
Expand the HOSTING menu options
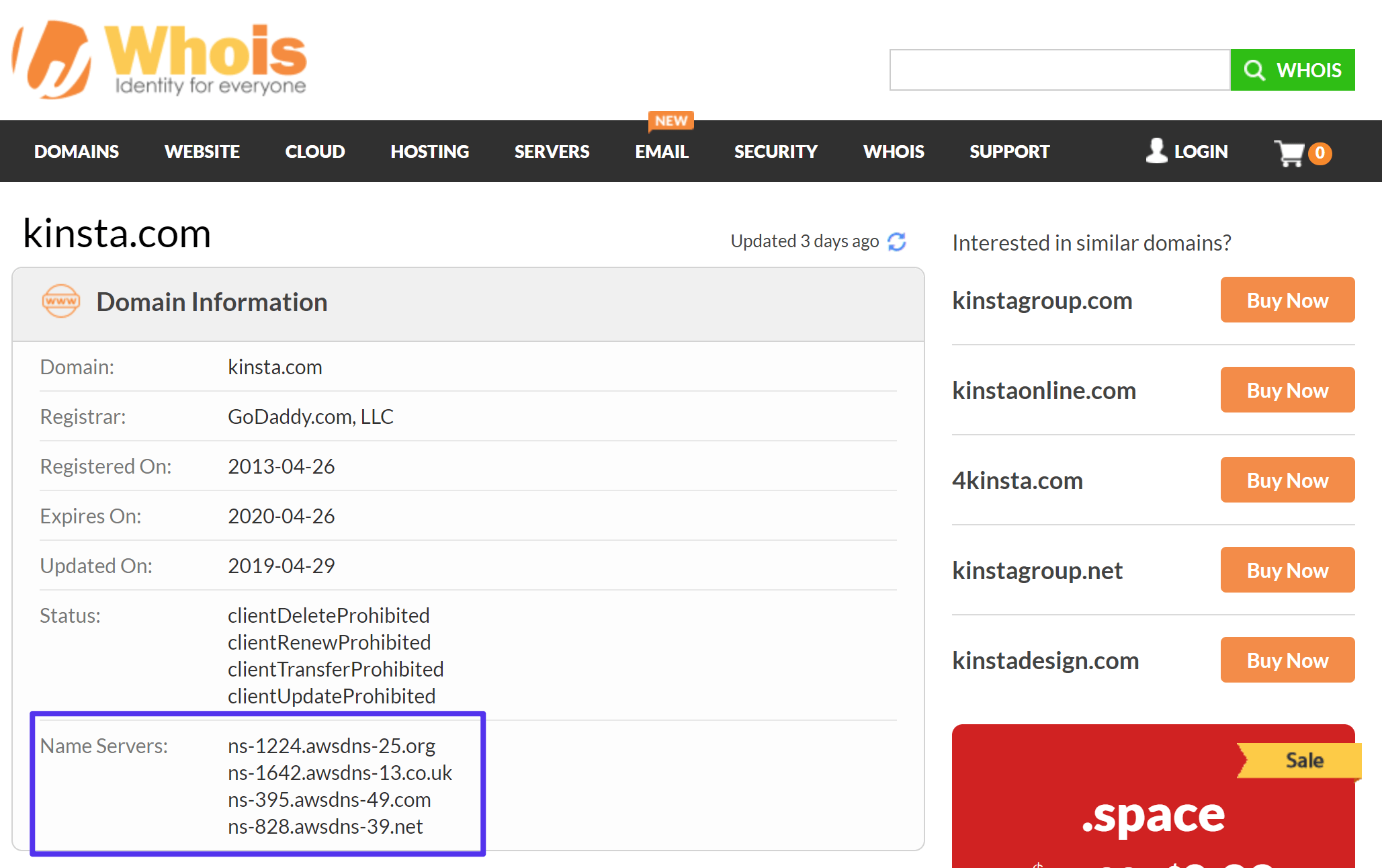pyautogui.click(x=429, y=151)
